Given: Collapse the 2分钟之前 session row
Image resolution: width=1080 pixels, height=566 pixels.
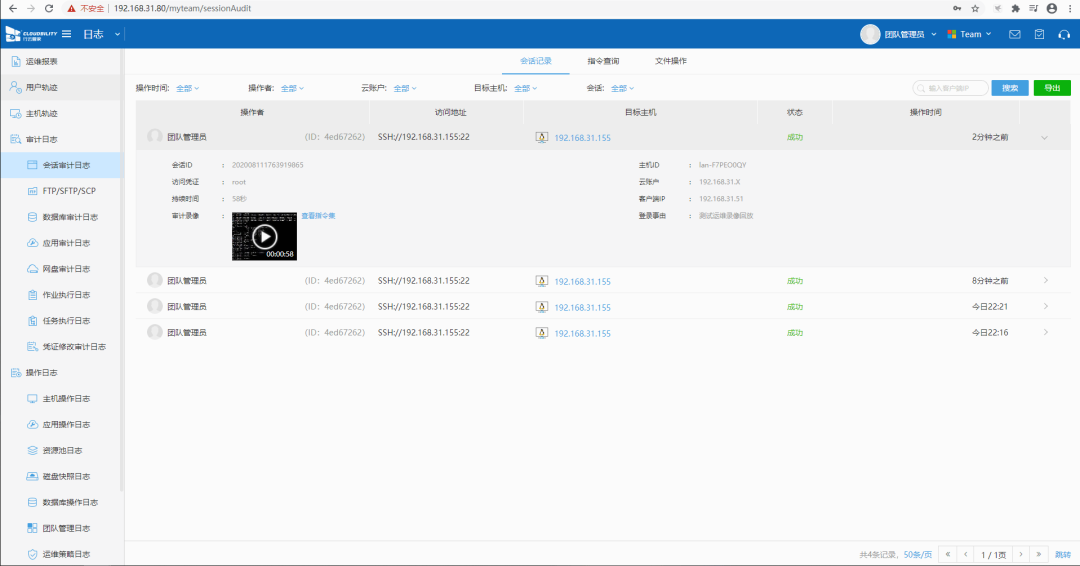Looking at the screenshot, I should coord(1044,138).
